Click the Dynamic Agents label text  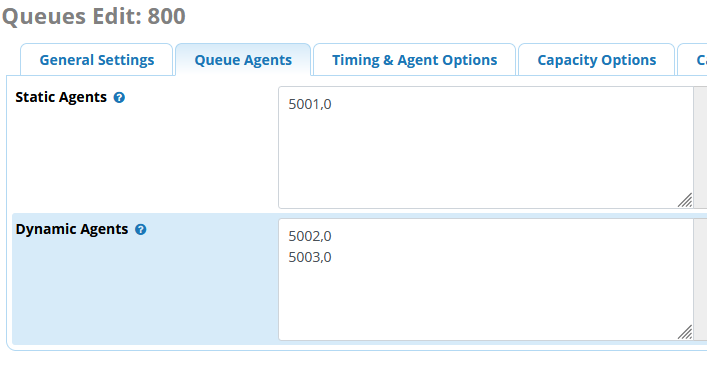[x=72, y=230]
